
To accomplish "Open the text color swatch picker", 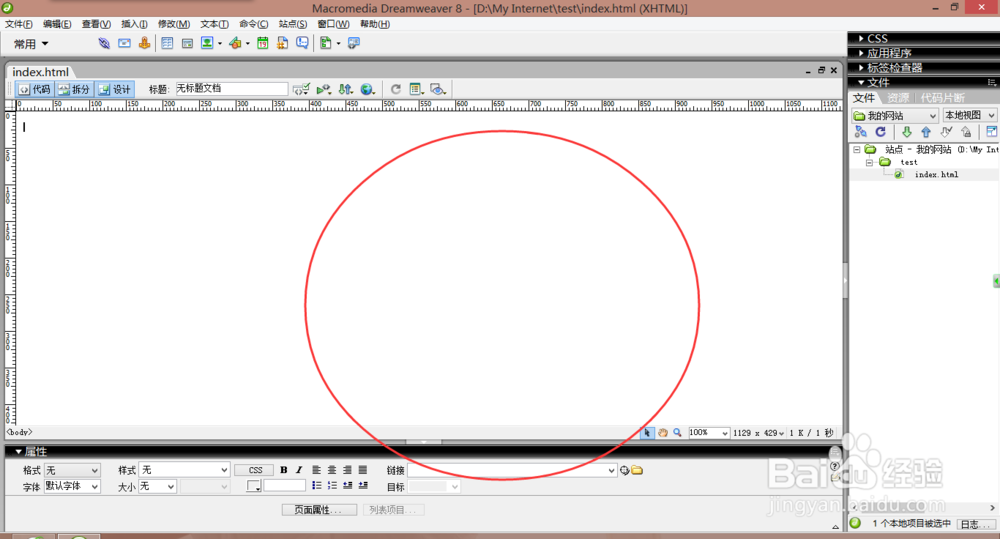I will point(254,486).
